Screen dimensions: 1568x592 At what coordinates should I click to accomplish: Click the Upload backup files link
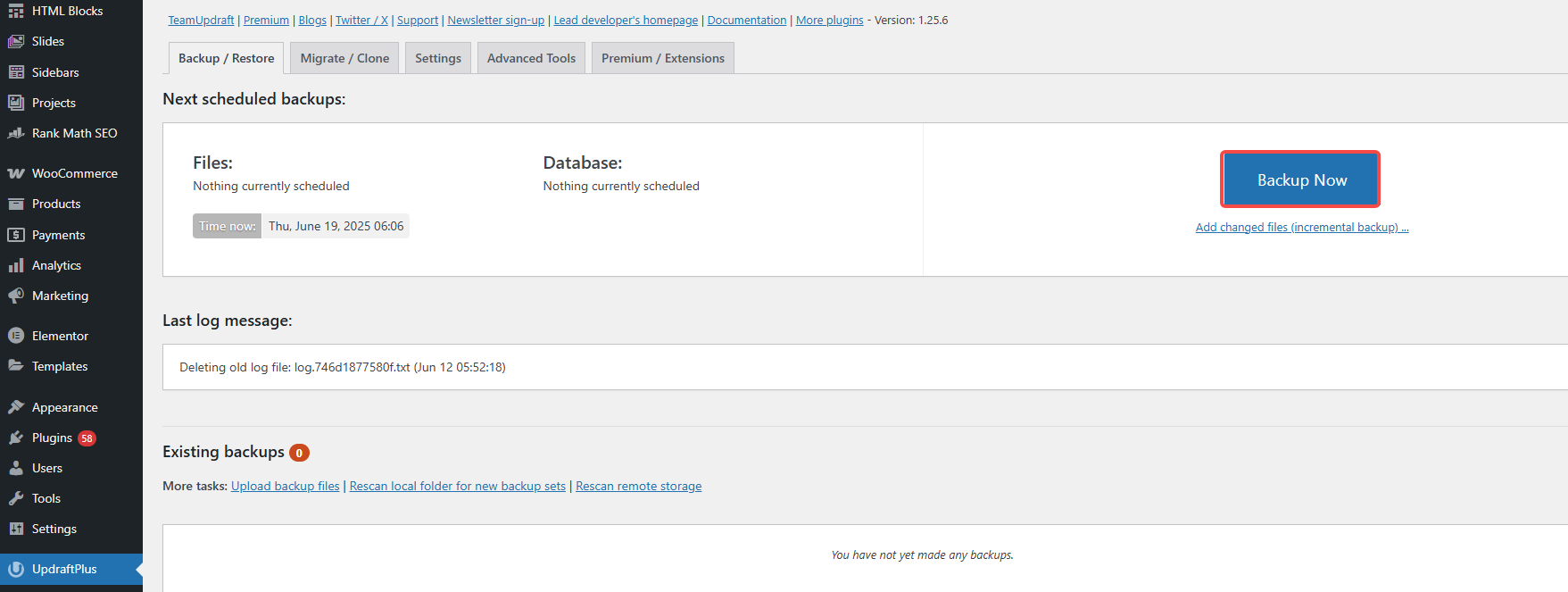pyautogui.click(x=285, y=486)
